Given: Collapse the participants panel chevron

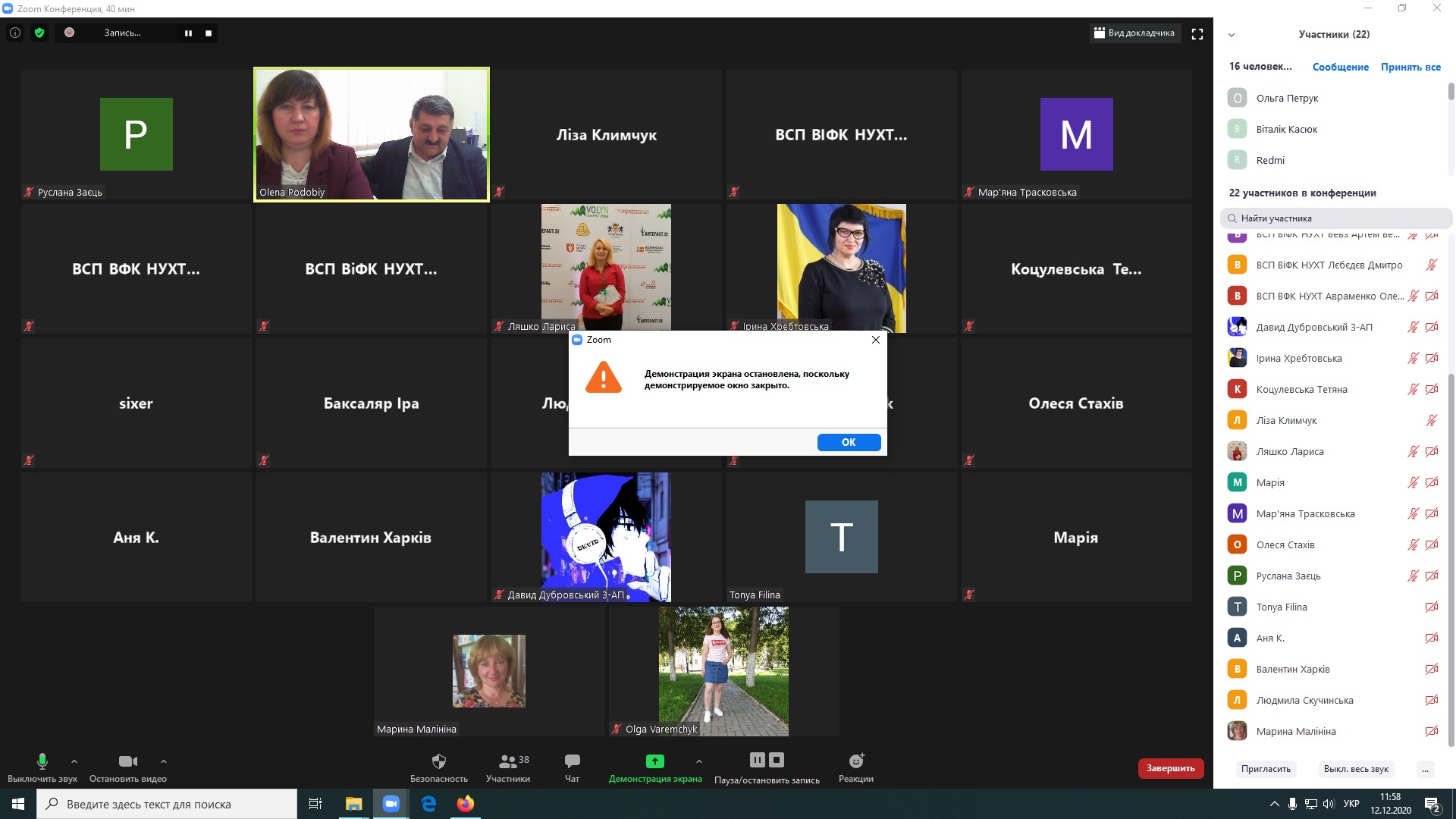Looking at the screenshot, I should pyautogui.click(x=1232, y=35).
